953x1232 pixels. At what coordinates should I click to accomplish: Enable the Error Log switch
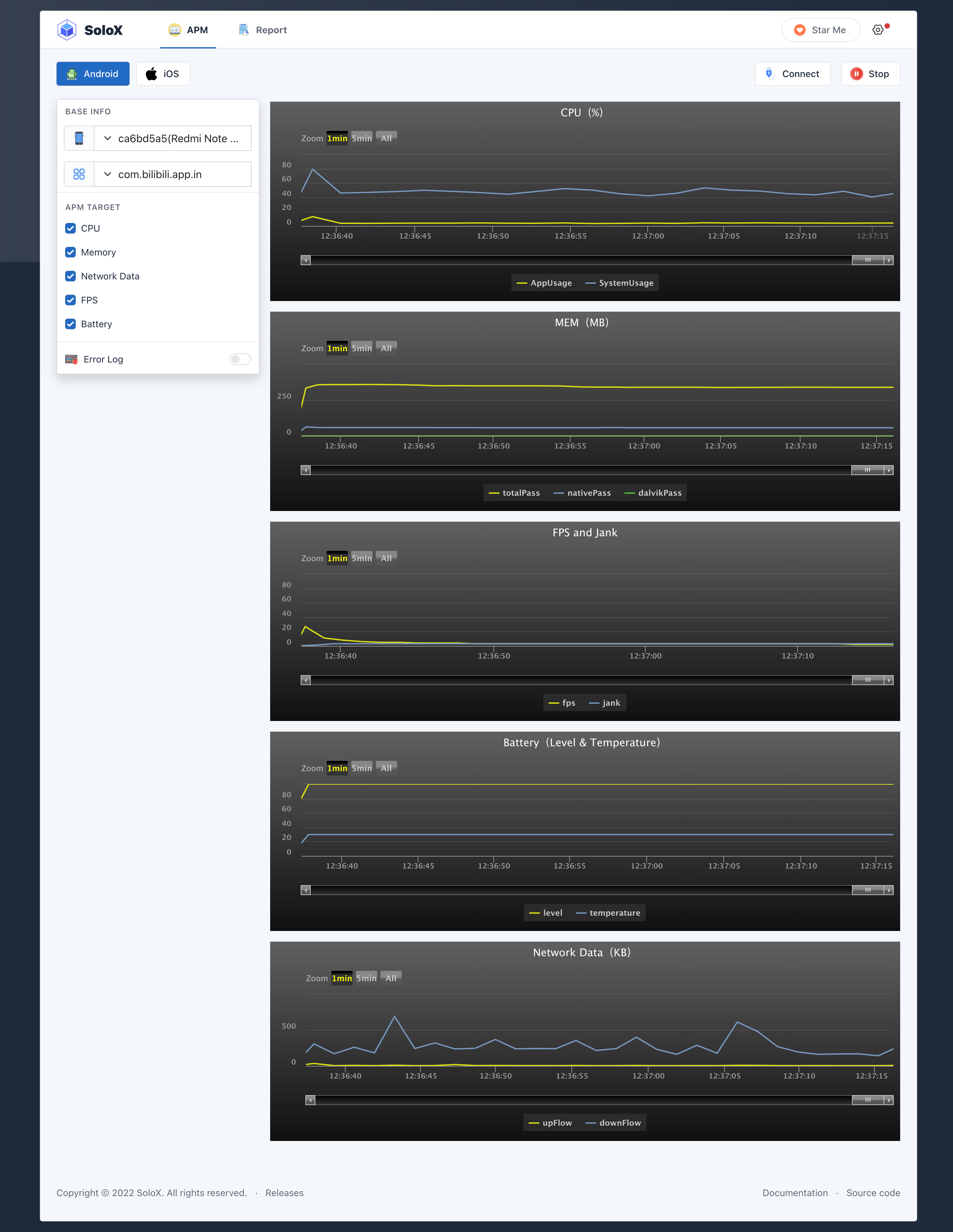tap(240, 359)
